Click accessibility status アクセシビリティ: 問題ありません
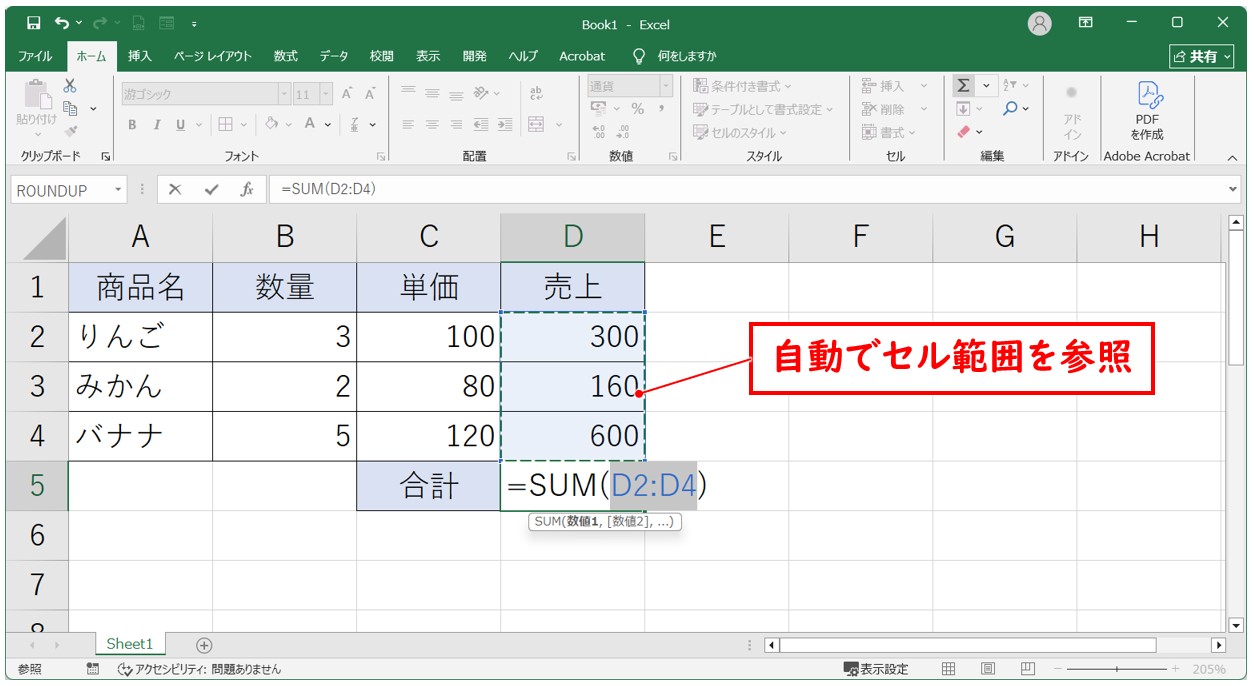This screenshot has height=686, width=1254. coord(200,669)
